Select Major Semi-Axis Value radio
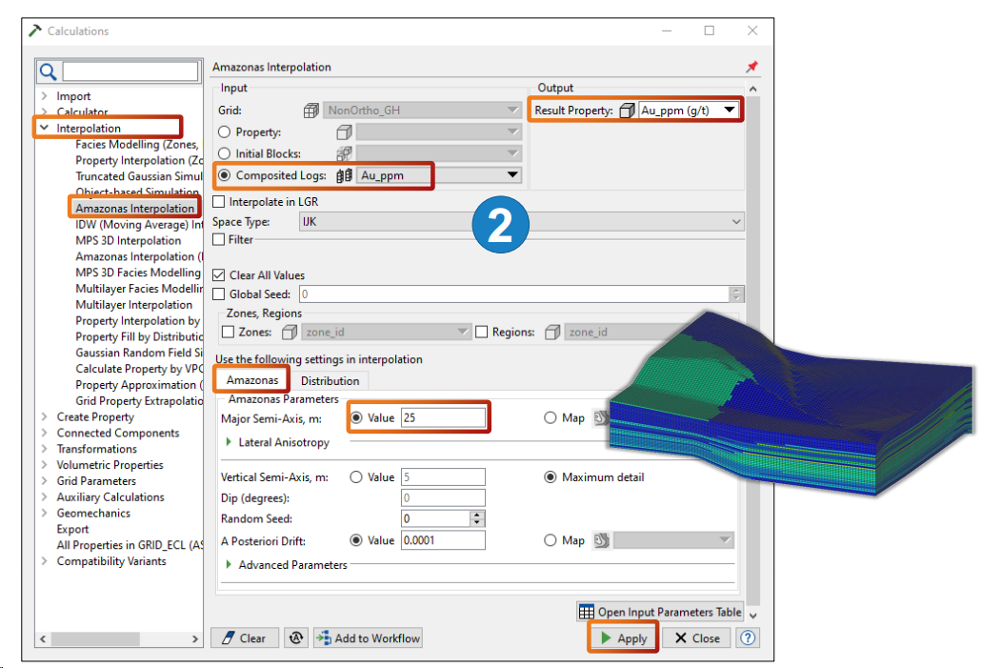 tap(356, 418)
